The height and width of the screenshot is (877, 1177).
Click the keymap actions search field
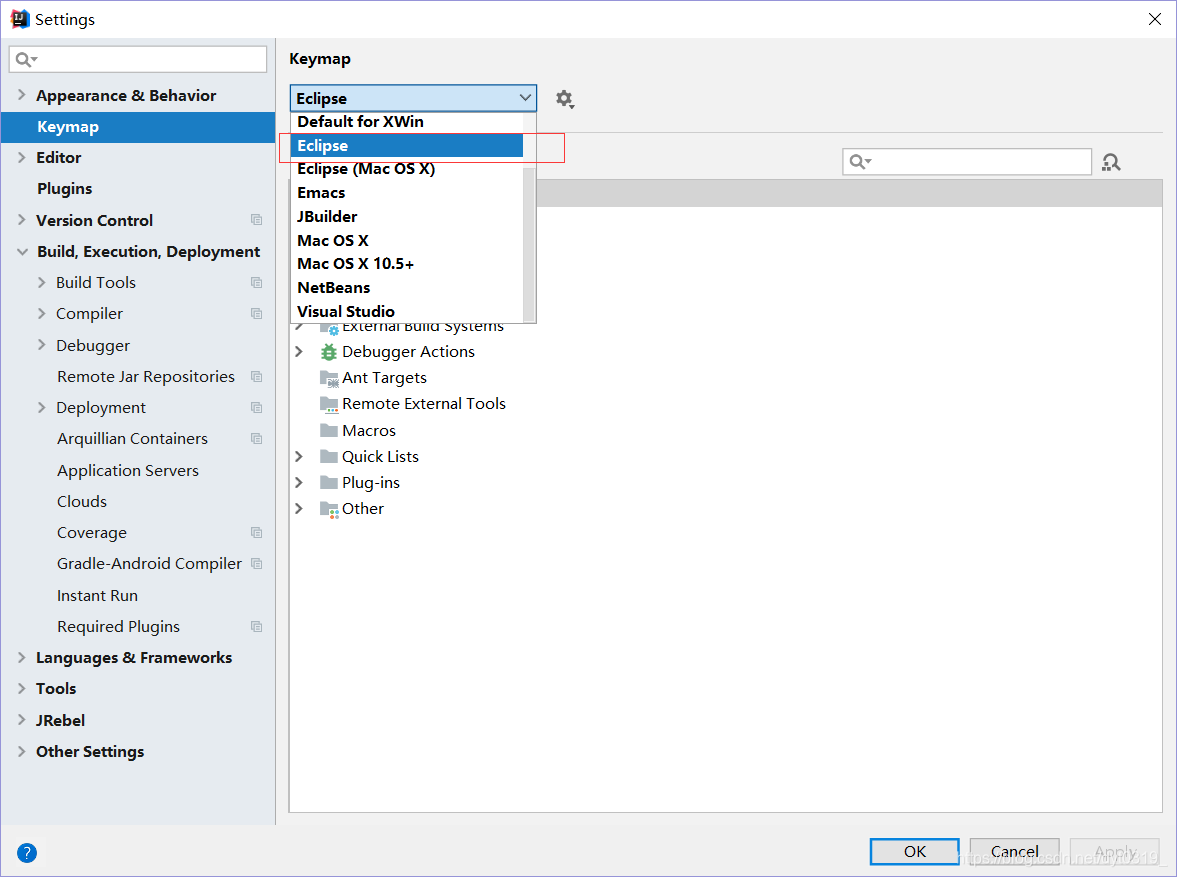coord(967,161)
